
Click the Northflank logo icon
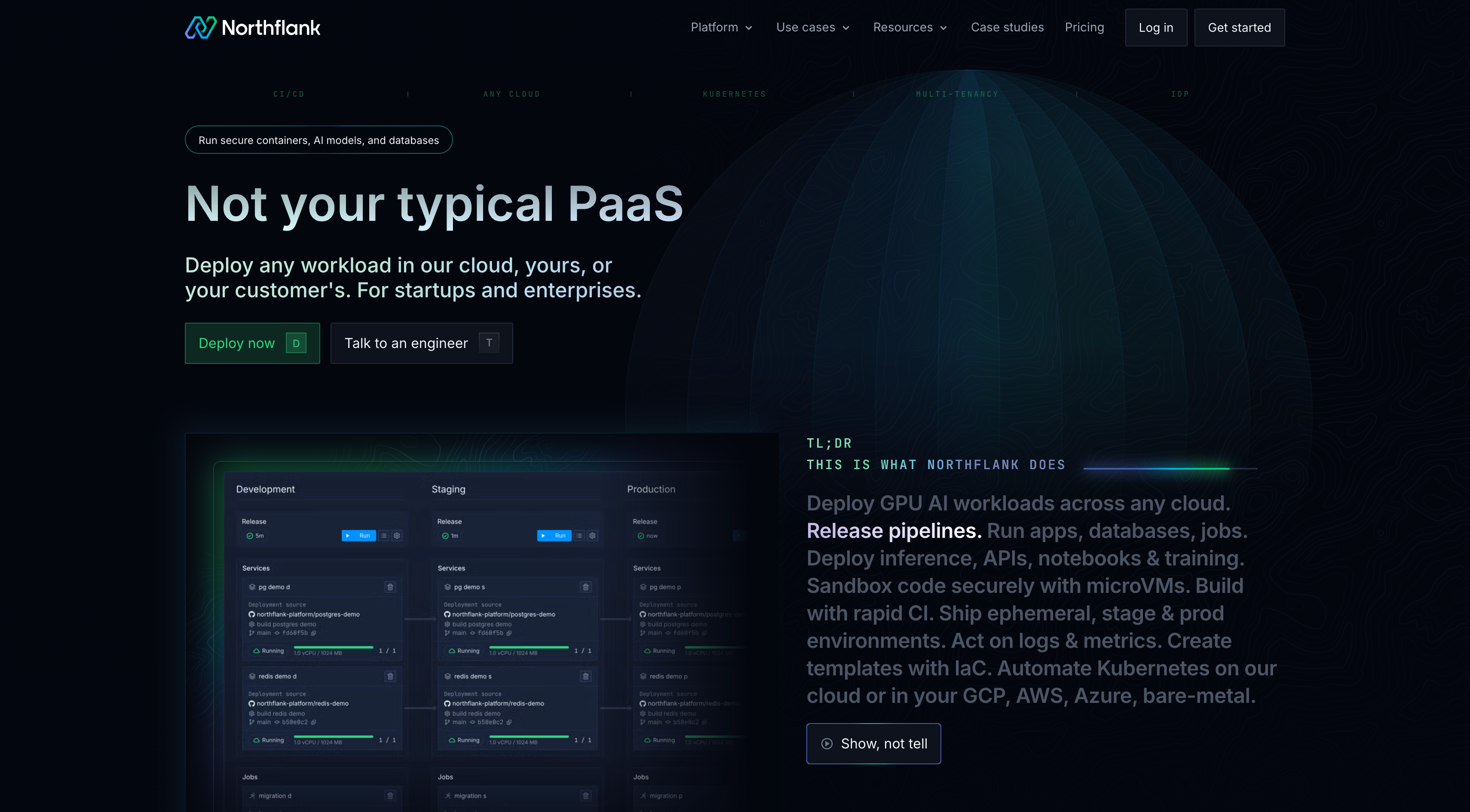pyautogui.click(x=200, y=27)
